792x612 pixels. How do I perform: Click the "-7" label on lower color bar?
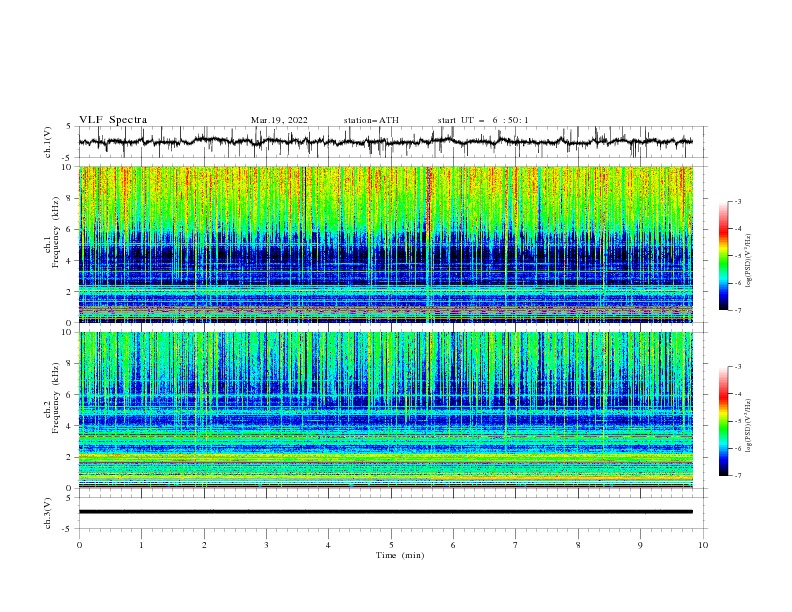(737, 475)
